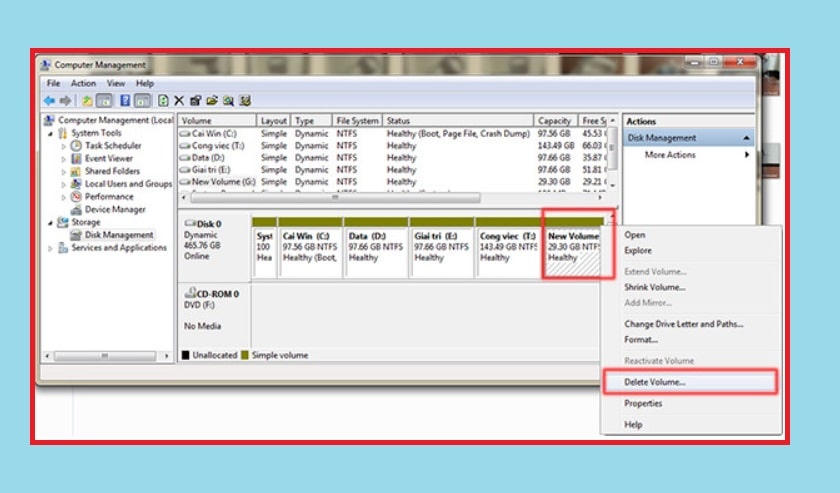Choose Shrink Volume from context menu
The width and height of the screenshot is (840, 493).
(655, 287)
